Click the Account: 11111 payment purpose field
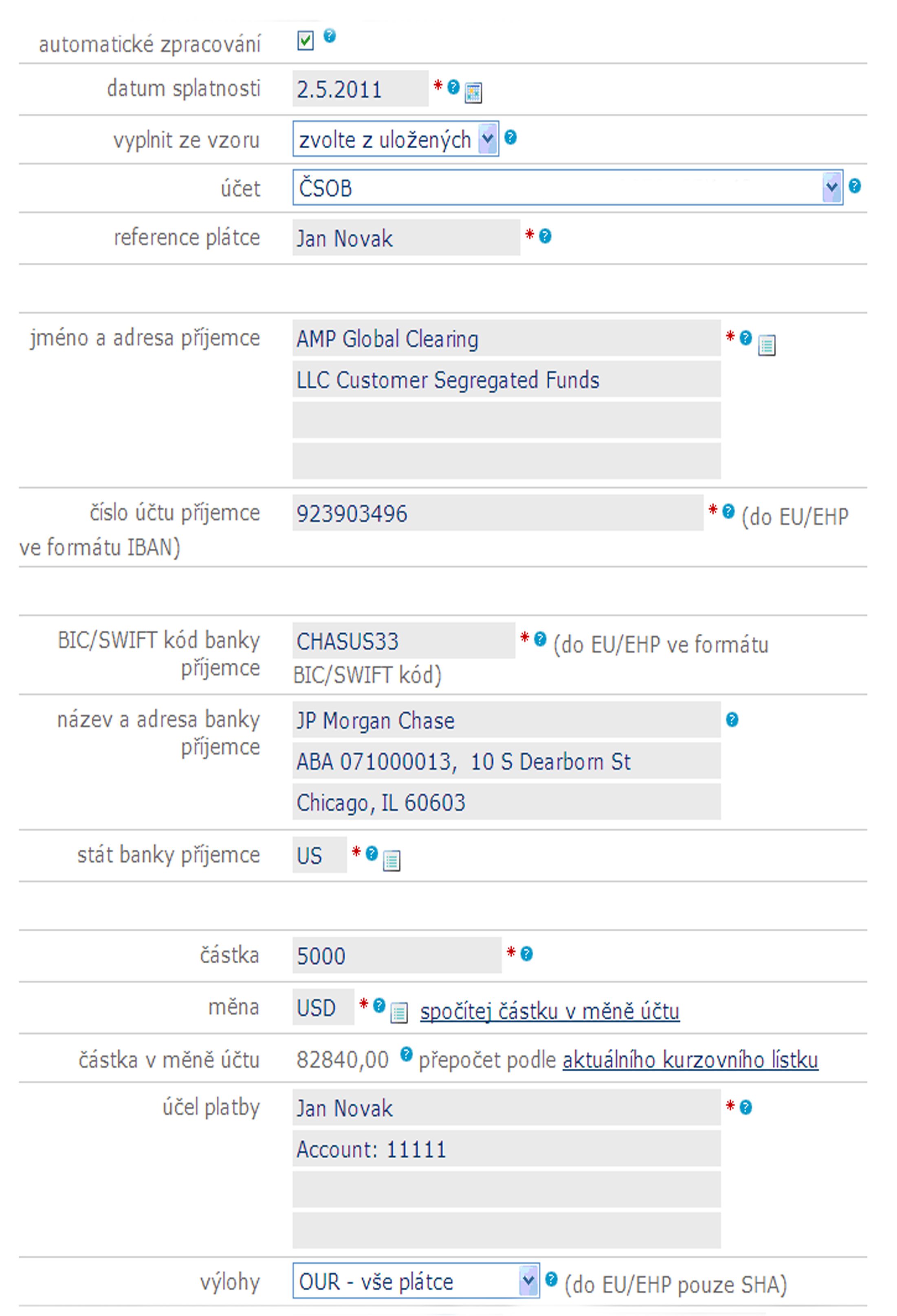 click(x=506, y=1149)
